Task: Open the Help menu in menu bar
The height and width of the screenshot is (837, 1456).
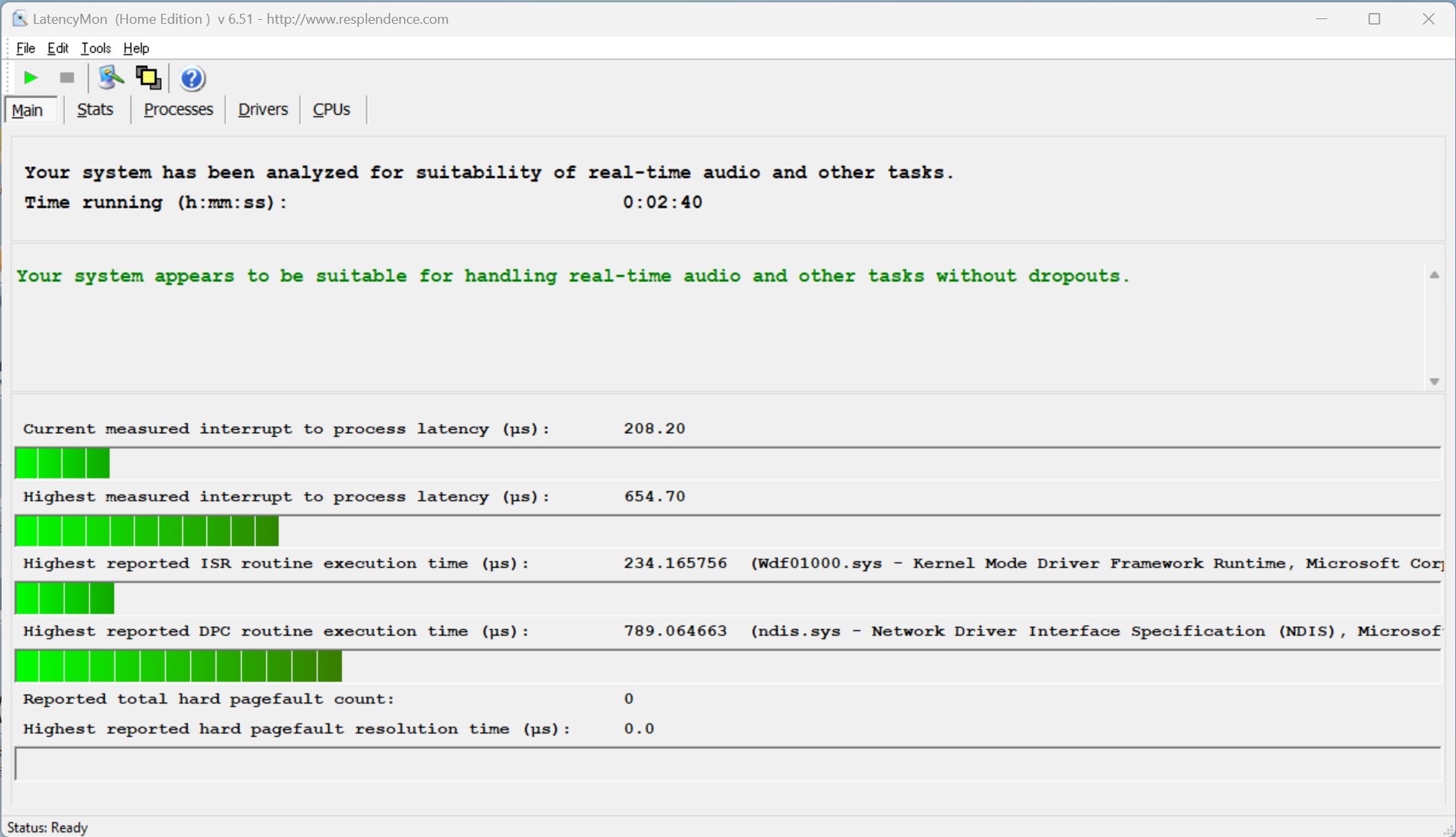Action: tap(136, 48)
